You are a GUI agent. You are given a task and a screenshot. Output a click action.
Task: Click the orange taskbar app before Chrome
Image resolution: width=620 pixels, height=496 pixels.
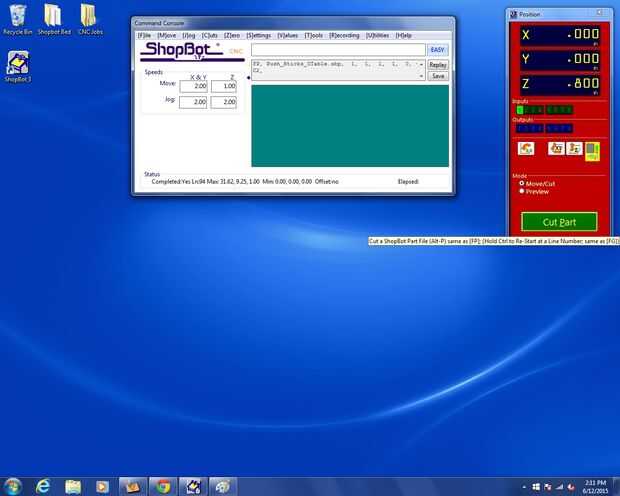pos(133,487)
